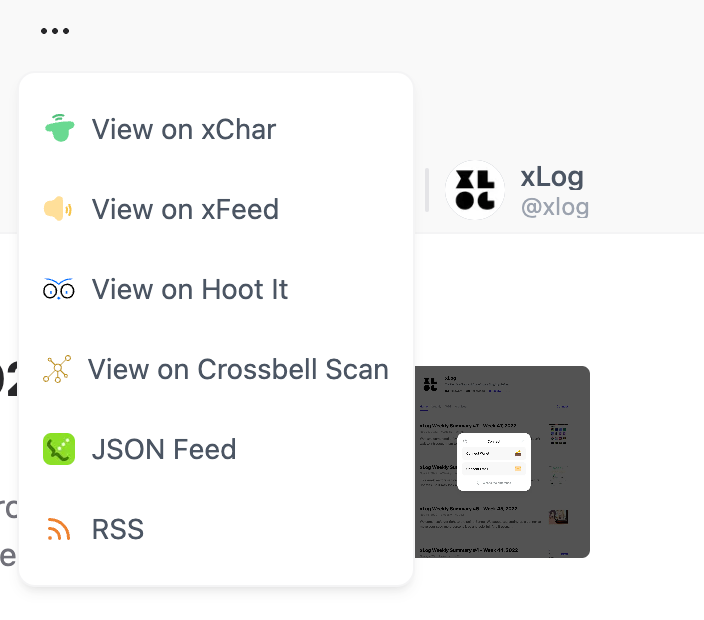
Task: Click the Hoot It owl eyes icon
Action: [x=58, y=289]
